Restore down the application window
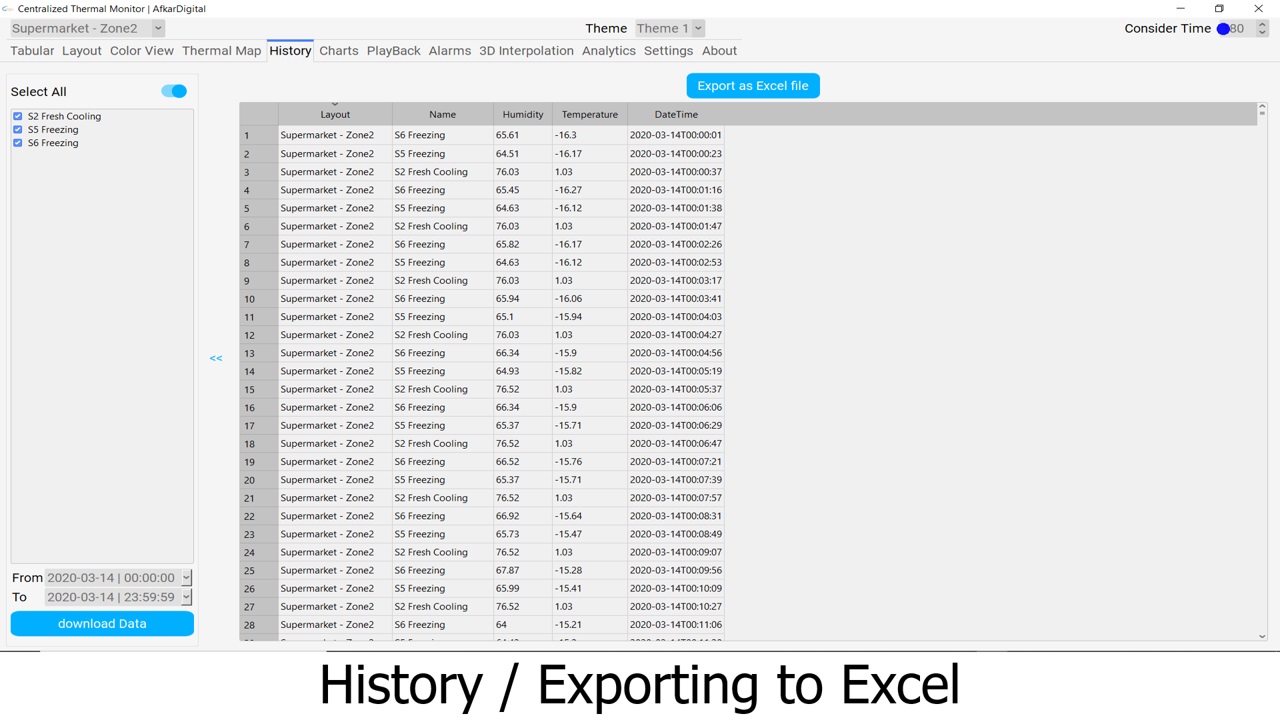 click(x=1219, y=9)
